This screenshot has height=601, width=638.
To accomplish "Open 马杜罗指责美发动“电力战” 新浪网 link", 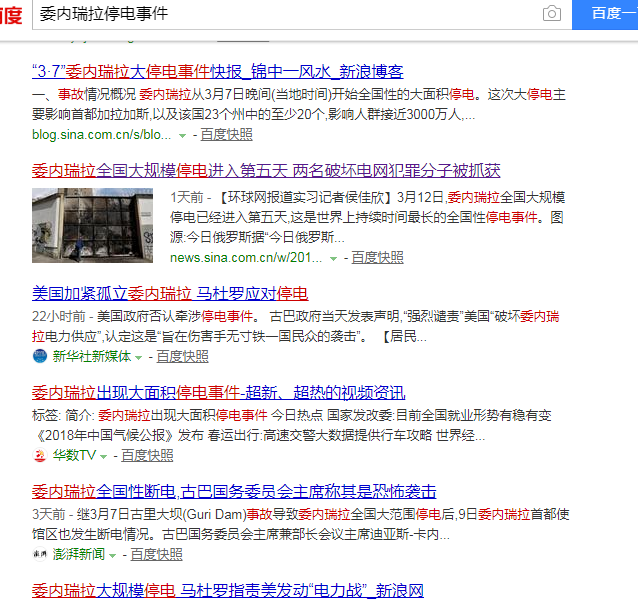I will pos(228,591).
